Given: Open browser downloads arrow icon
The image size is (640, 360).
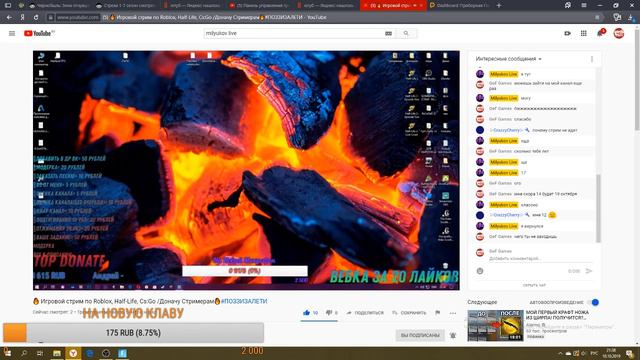Looking at the screenshot, I should (x=631, y=18).
